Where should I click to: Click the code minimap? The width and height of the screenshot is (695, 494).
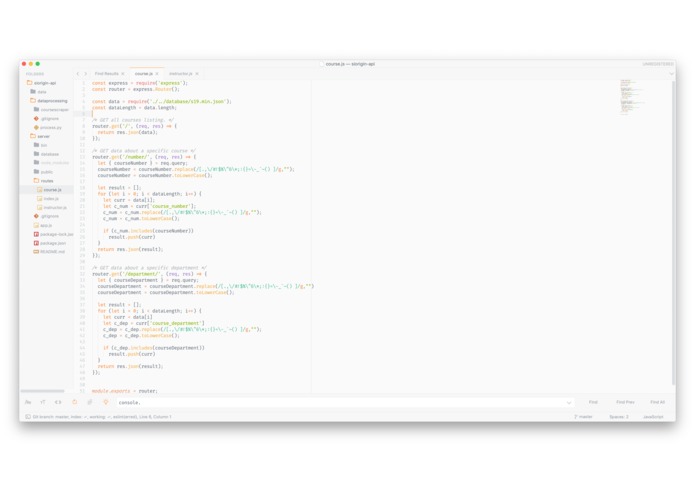point(632,97)
